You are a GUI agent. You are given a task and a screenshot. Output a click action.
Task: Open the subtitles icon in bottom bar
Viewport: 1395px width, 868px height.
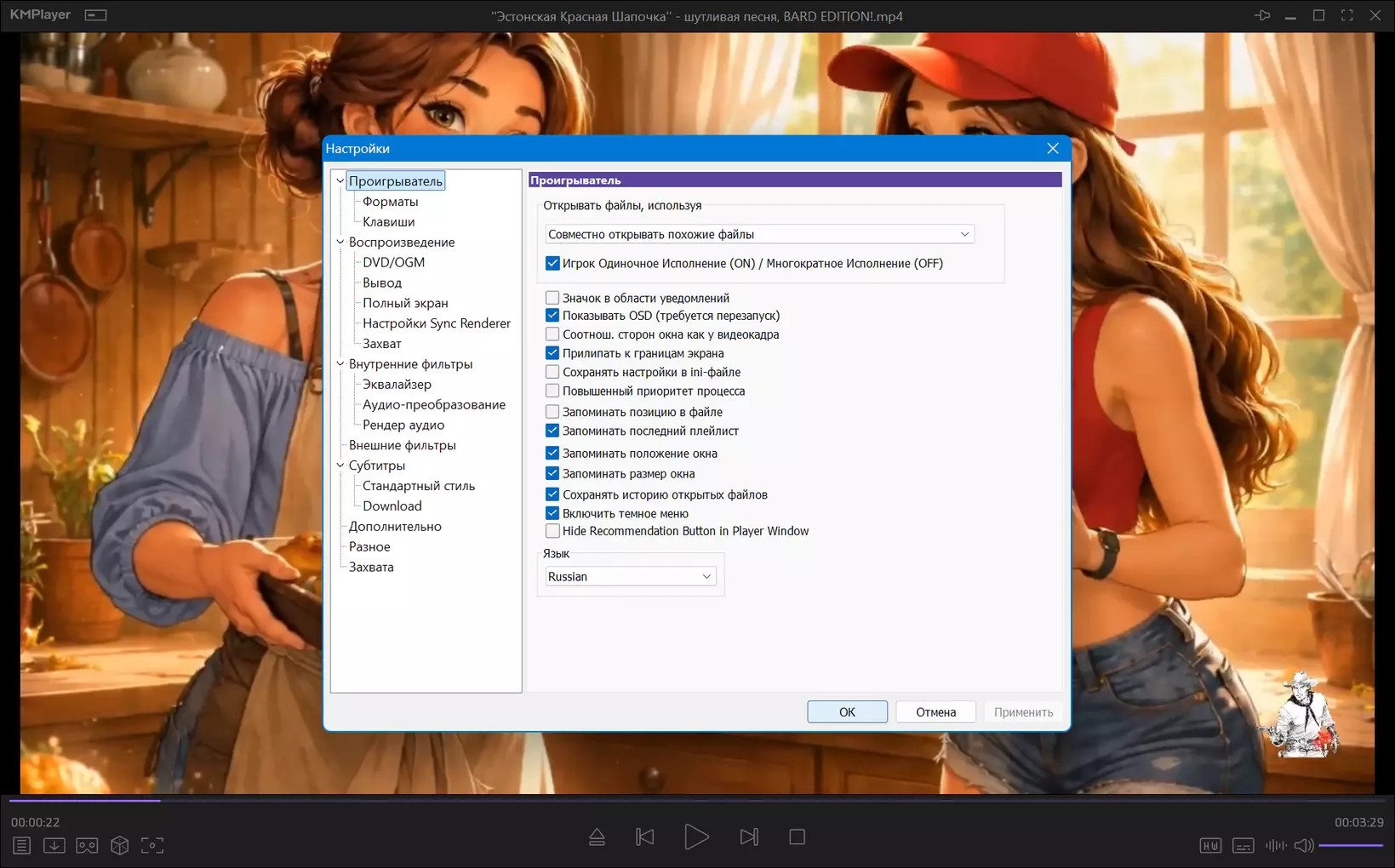pyautogui.click(x=1243, y=846)
